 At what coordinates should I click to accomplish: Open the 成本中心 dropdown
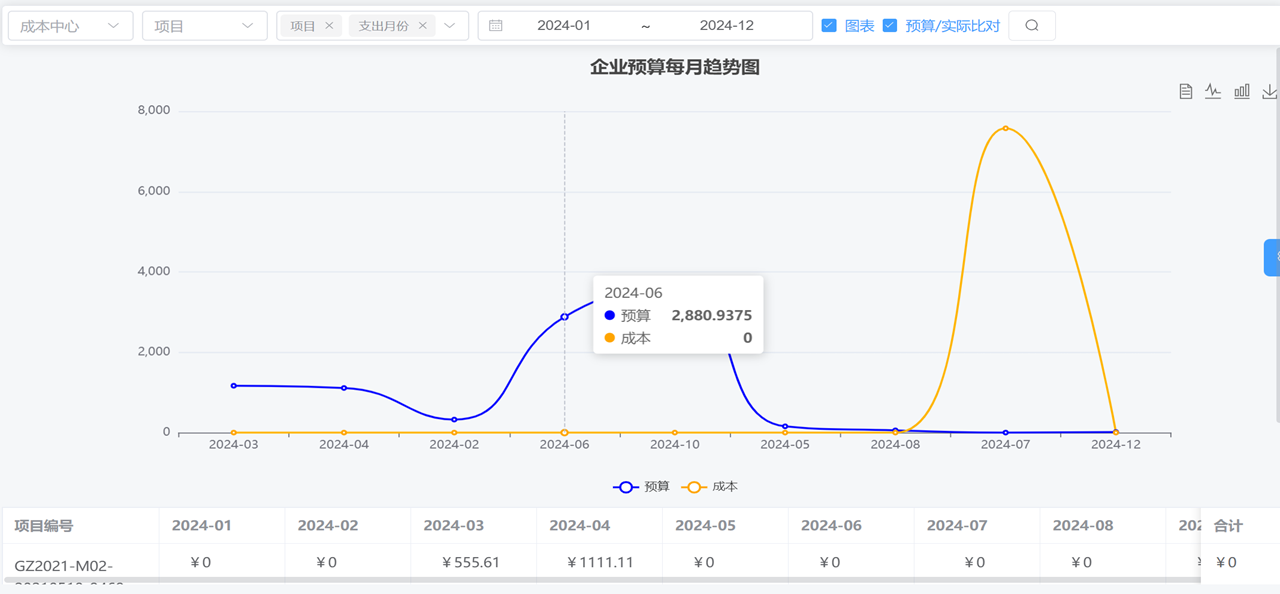tap(69, 24)
